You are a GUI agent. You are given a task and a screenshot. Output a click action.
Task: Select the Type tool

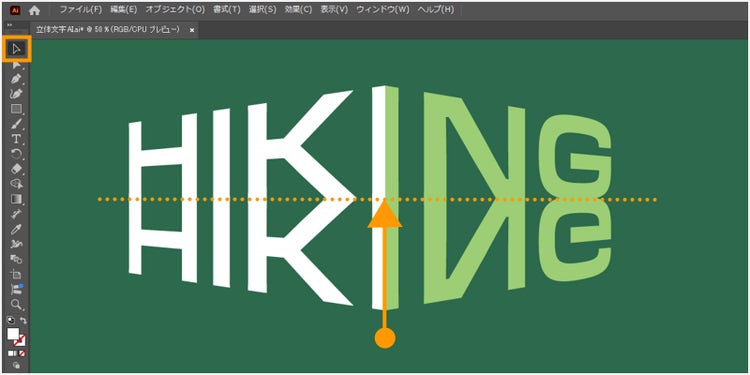pos(17,139)
